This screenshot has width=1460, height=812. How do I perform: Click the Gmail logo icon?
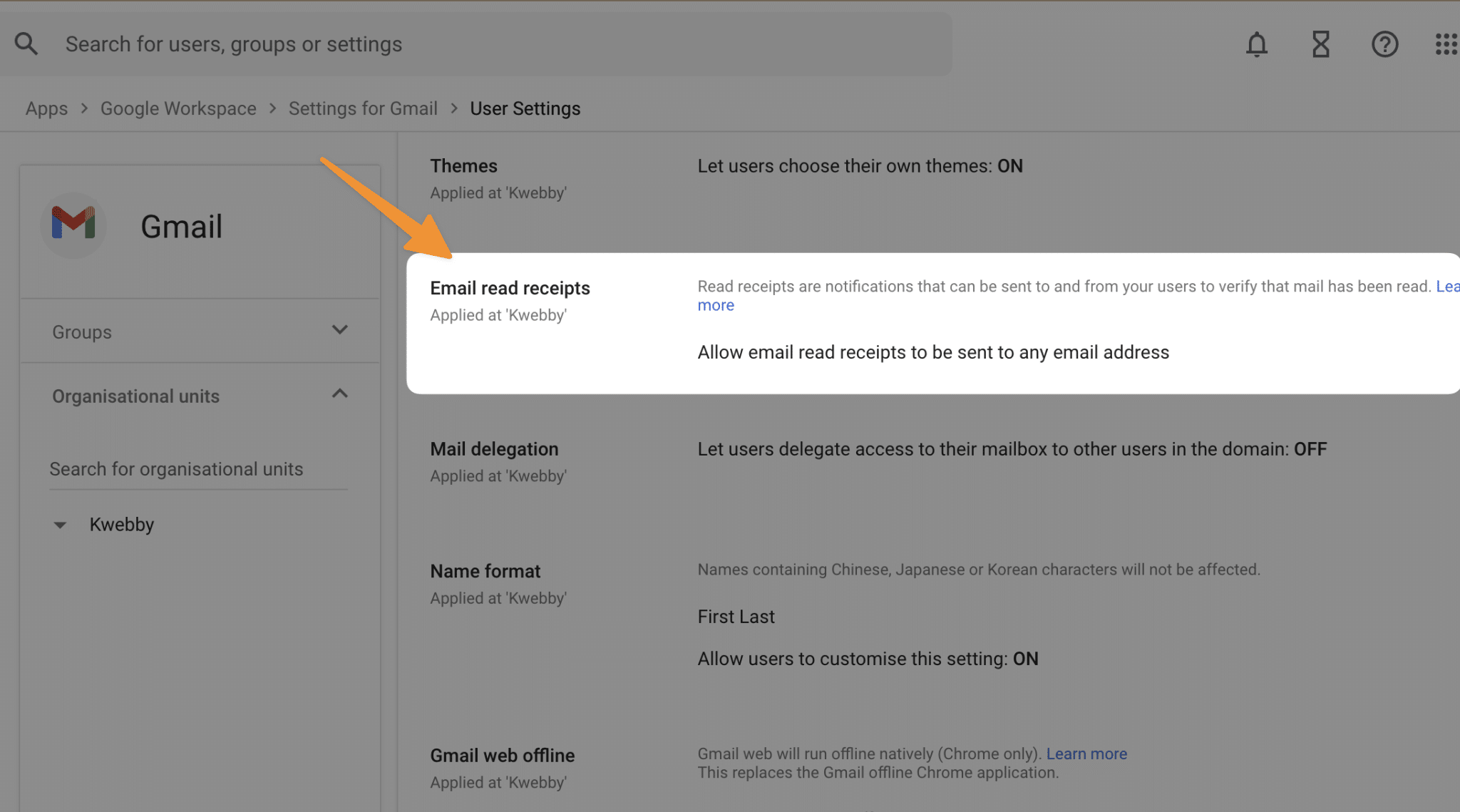[73, 225]
